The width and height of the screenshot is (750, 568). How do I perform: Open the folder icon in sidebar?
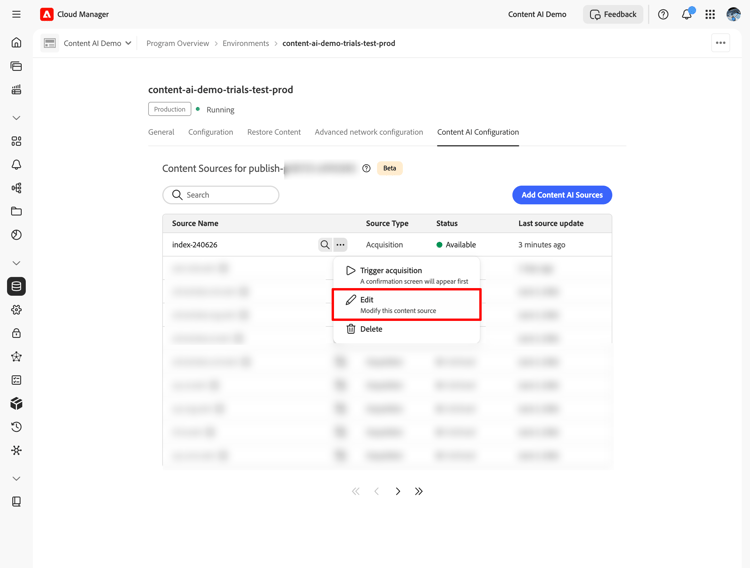pyautogui.click(x=16, y=211)
